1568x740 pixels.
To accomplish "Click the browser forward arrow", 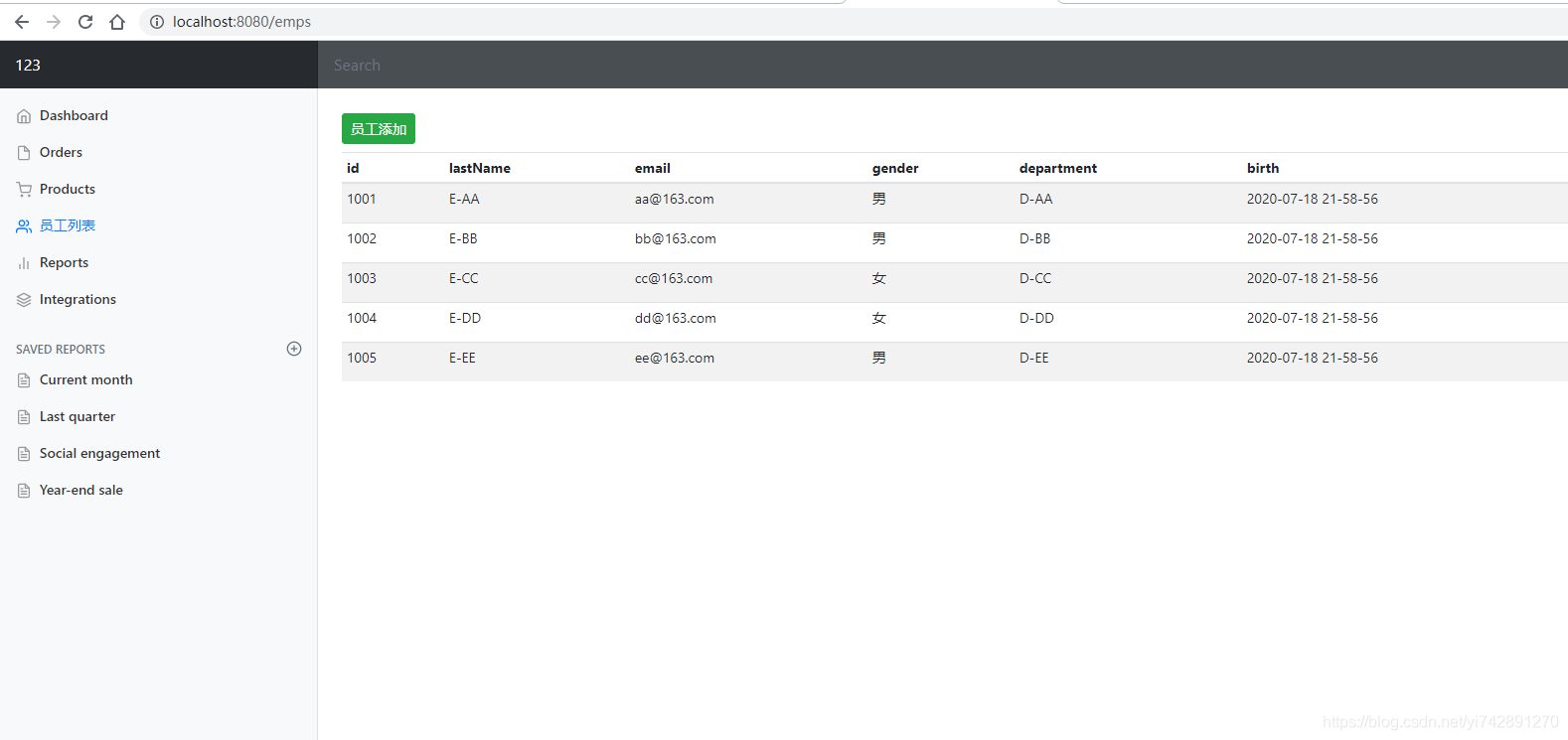I will coord(54,22).
